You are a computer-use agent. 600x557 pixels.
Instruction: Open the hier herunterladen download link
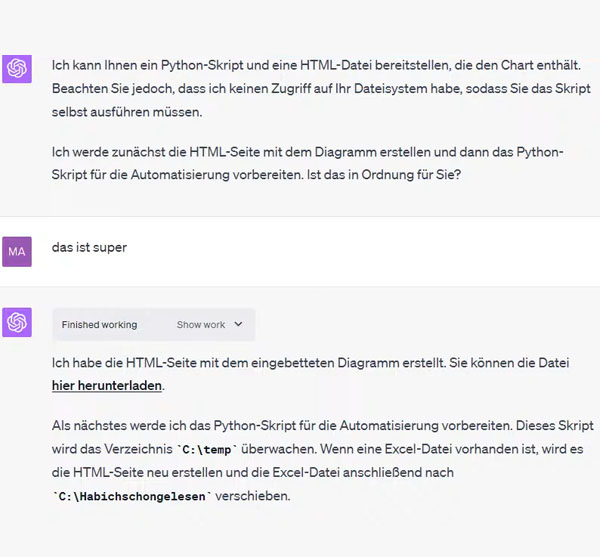click(107, 386)
